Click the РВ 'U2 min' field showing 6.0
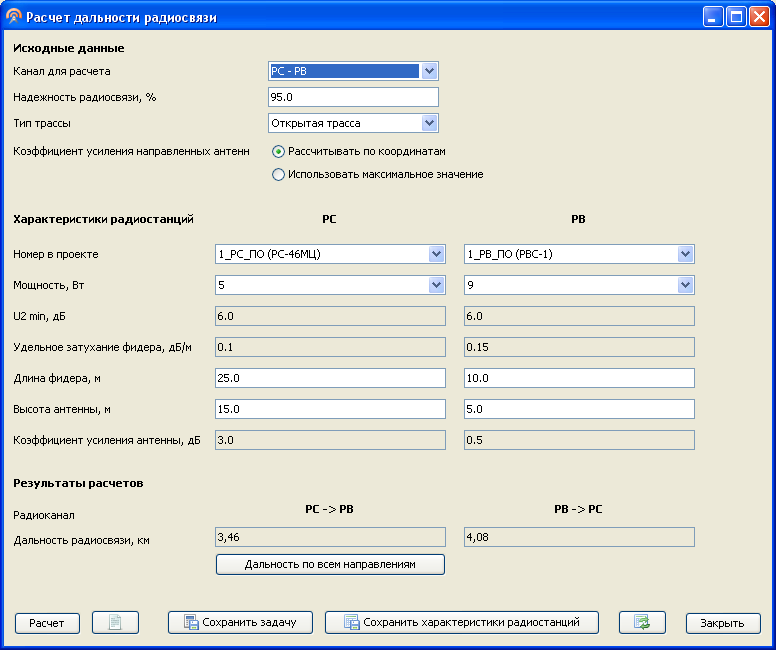 tap(579, 316)
